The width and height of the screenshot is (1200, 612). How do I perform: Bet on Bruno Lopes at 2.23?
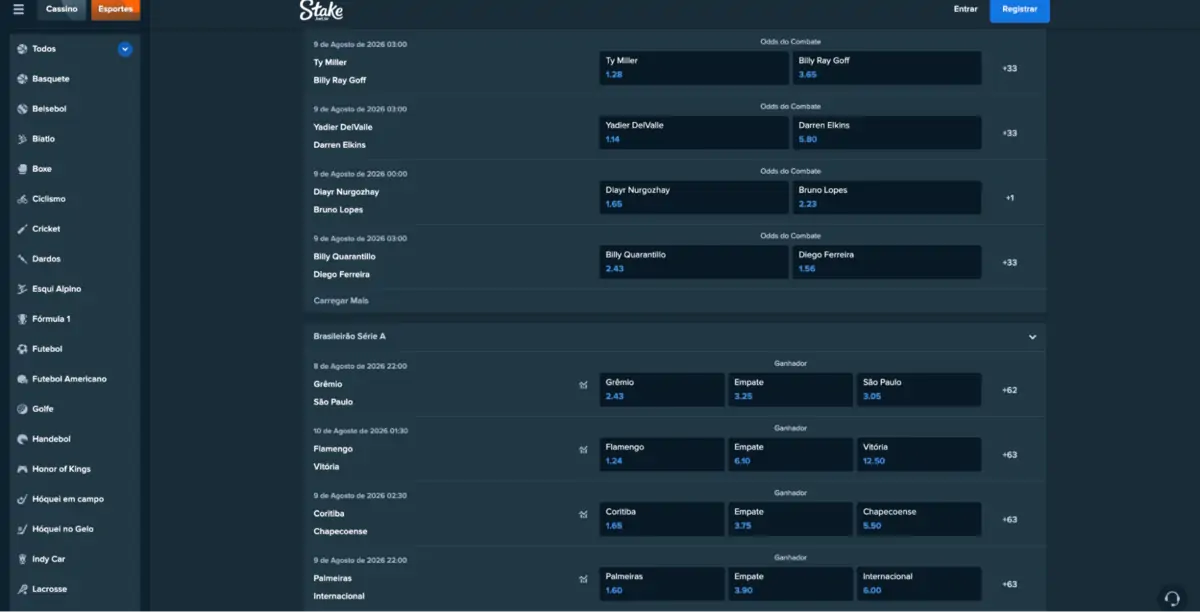point(887,197)
